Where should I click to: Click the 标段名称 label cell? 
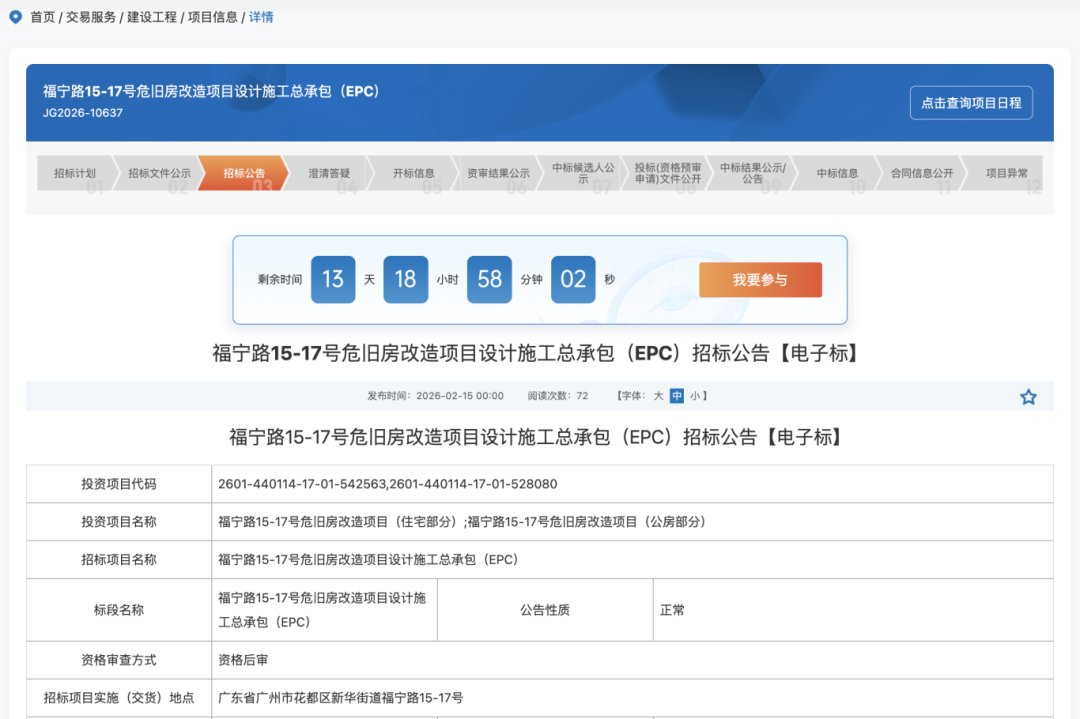tap(118, 610)
